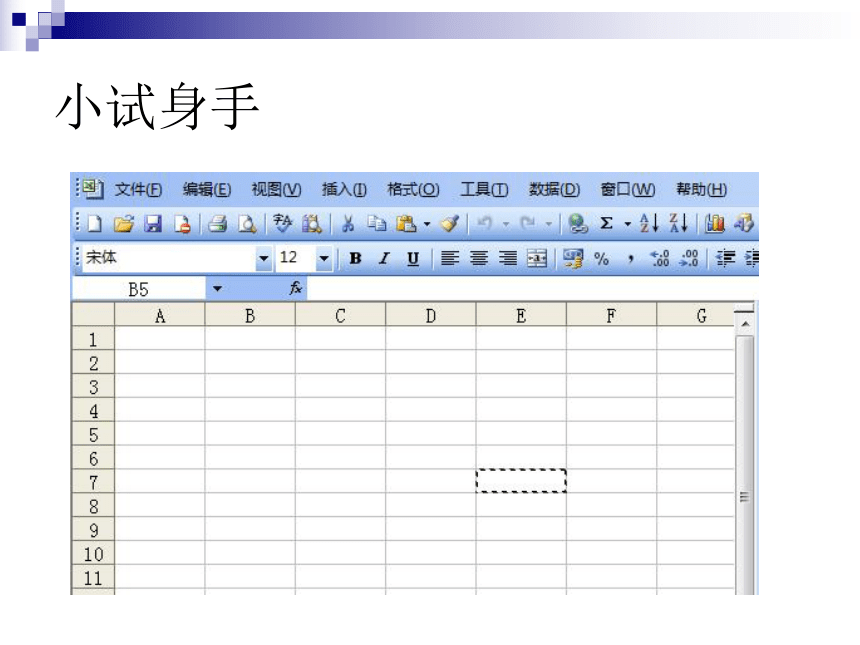Select row 5 header

(x=93, y=434)
